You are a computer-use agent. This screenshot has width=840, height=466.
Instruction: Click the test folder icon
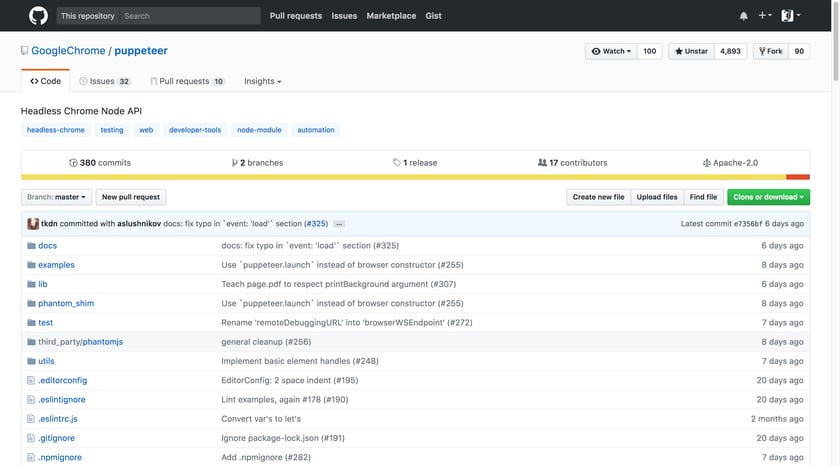pos(31,323)
